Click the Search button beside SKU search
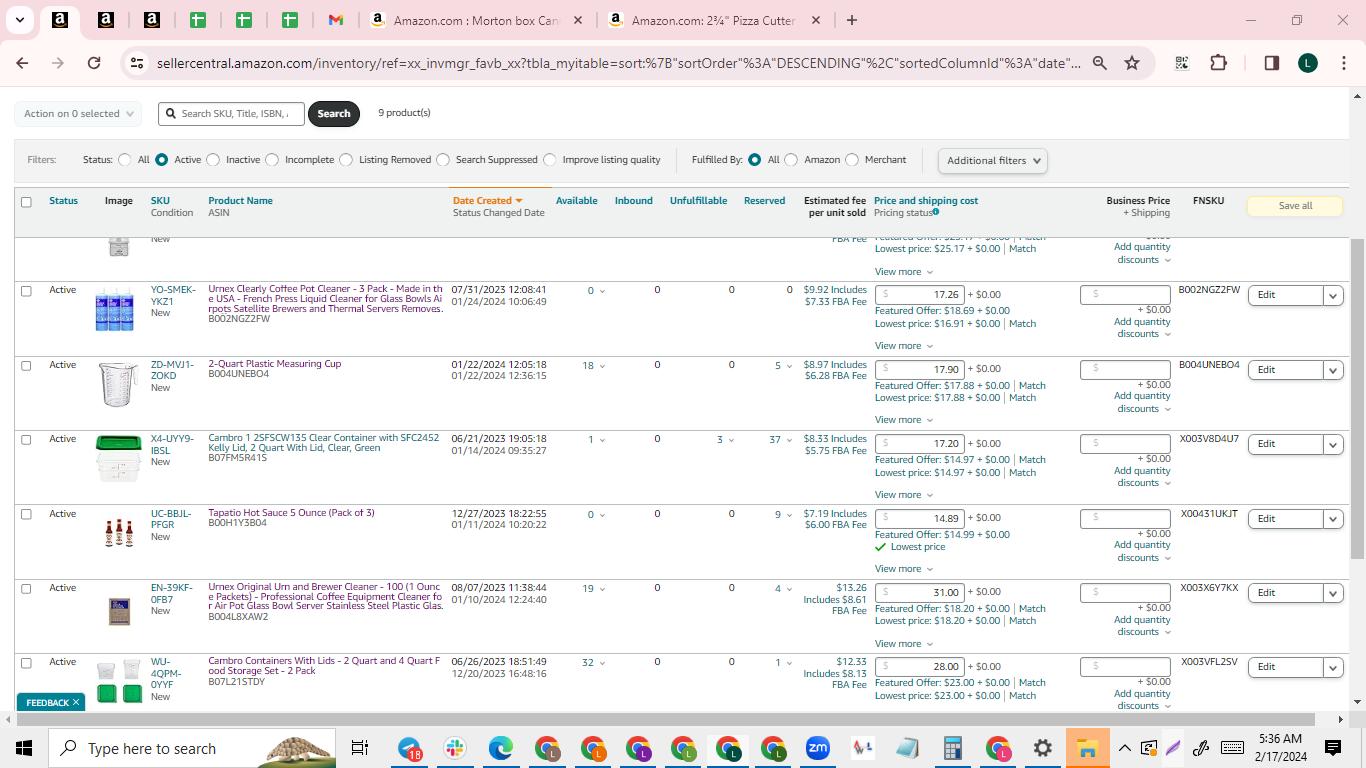 pos(334,114)
